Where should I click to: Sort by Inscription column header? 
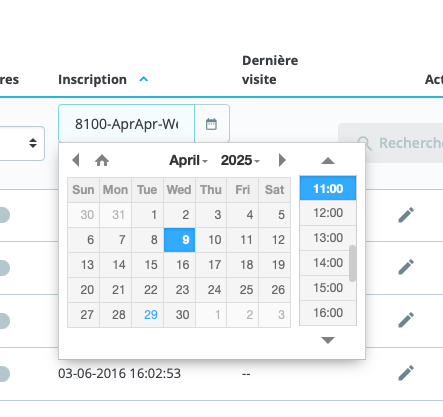coord(92,80)
